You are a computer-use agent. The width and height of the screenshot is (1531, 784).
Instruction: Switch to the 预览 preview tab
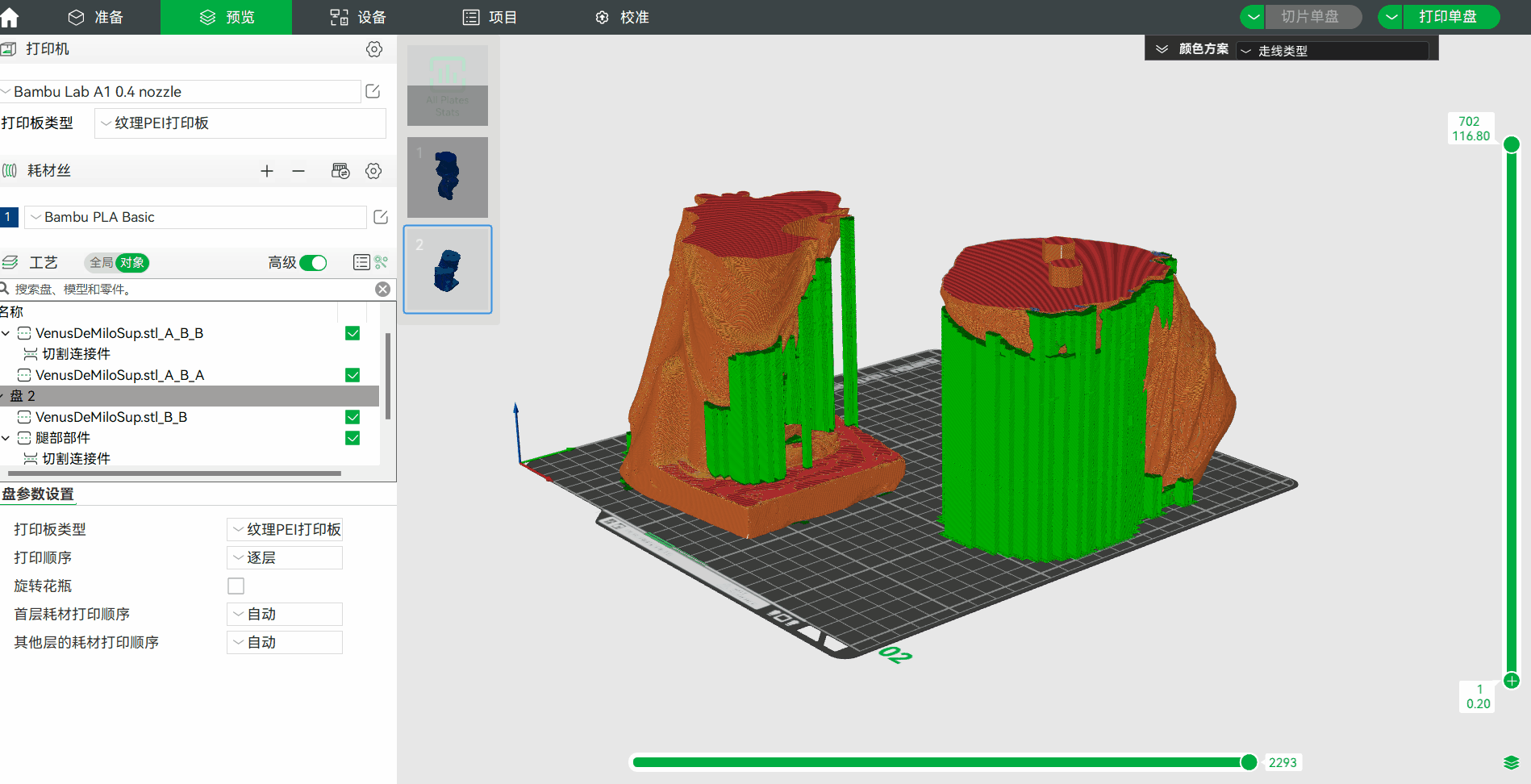pos(227,17)
